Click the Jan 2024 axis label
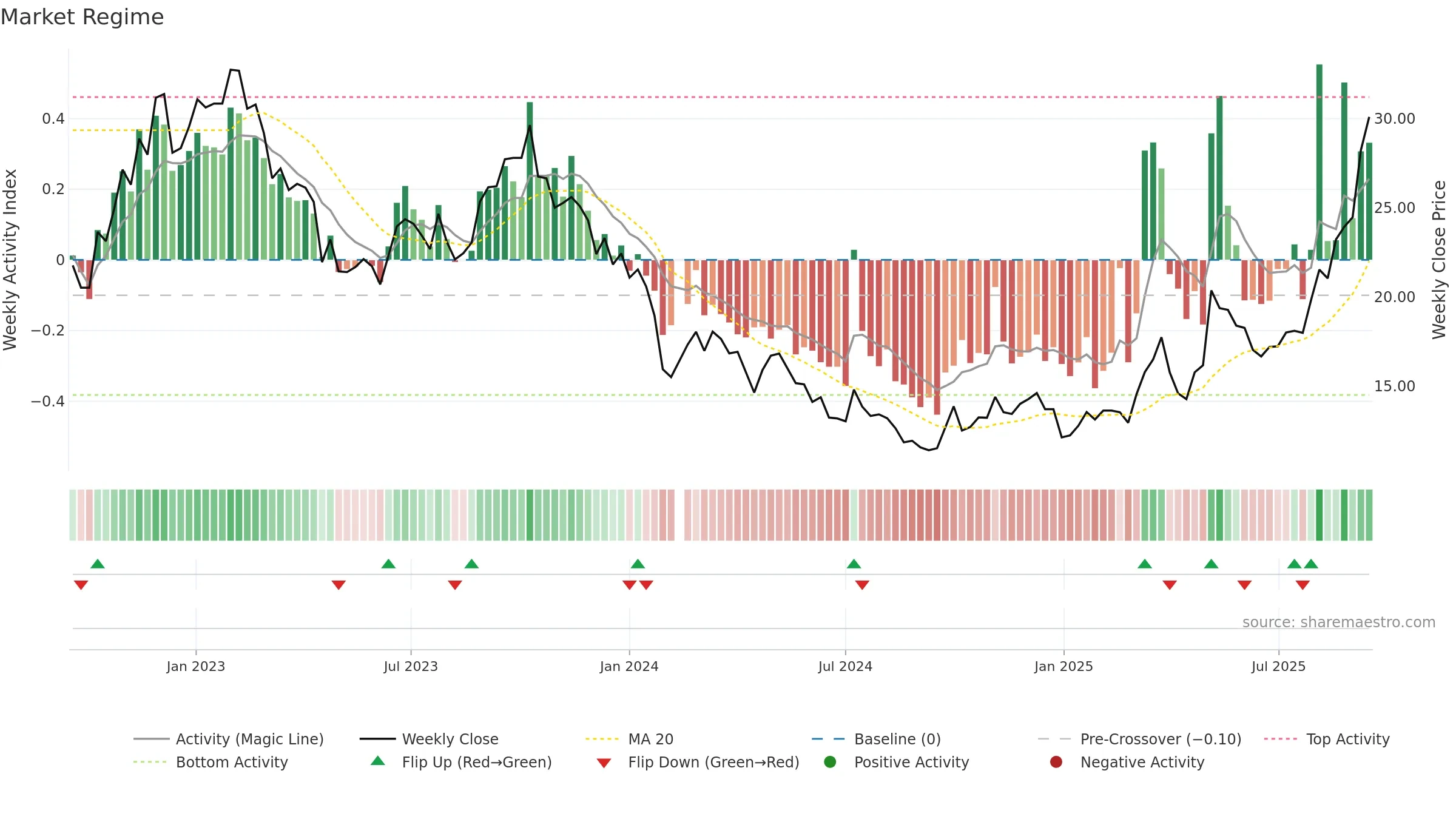The width and height of the screenshot is (1456, 819). (629, 666)
